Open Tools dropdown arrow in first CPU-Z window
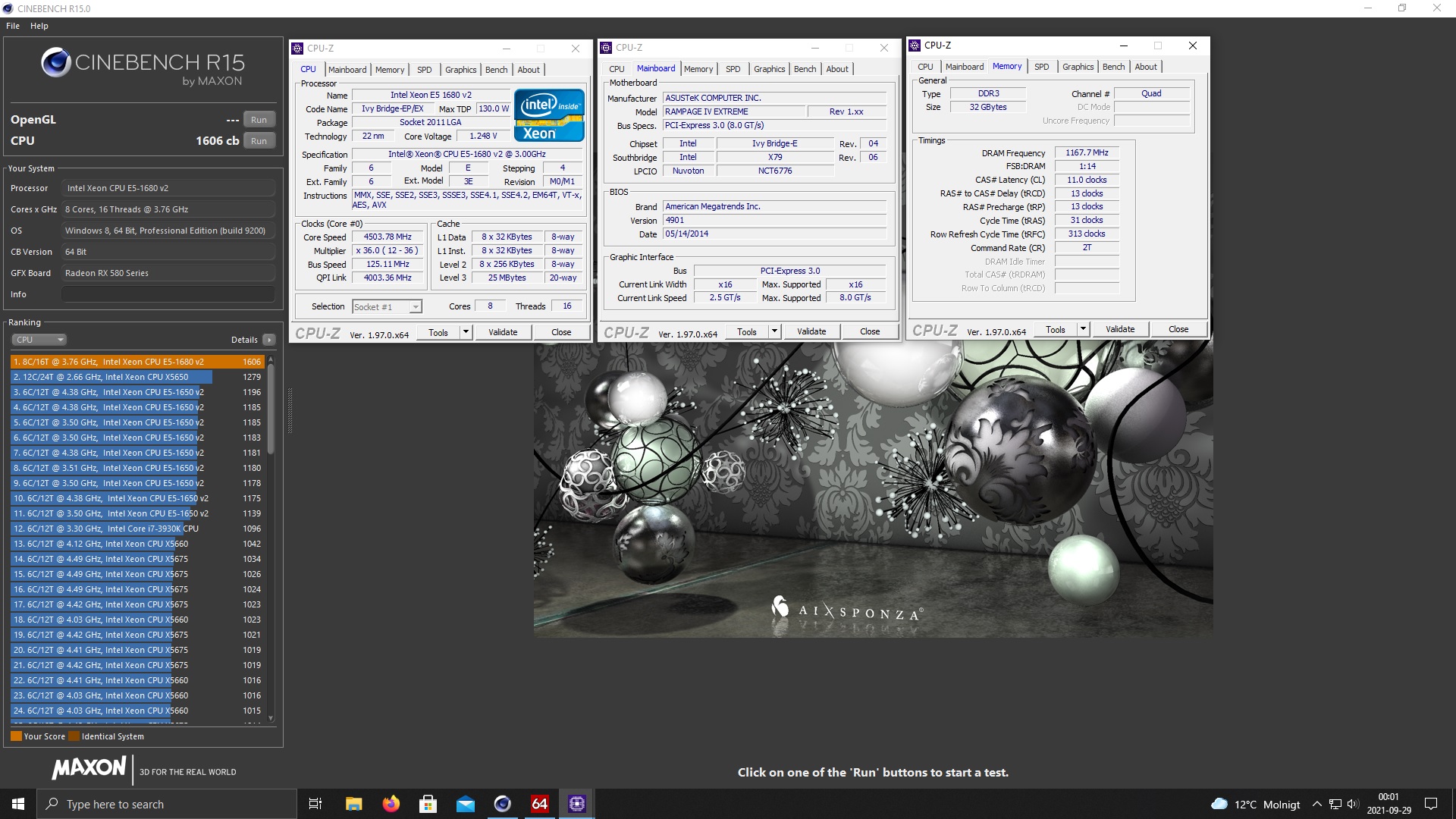This screenshot has width=1456, height=819. pyautogui.click(x=466, y=332)
